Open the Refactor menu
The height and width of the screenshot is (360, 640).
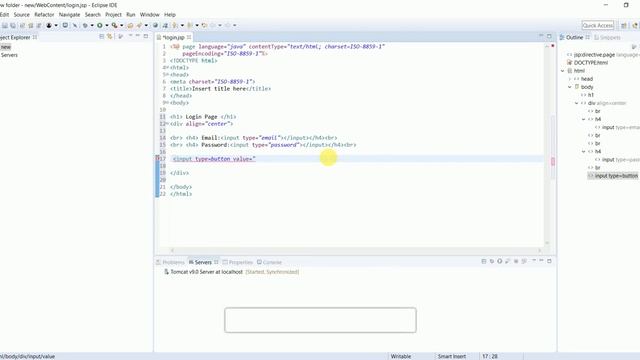[x=44, y=14]
